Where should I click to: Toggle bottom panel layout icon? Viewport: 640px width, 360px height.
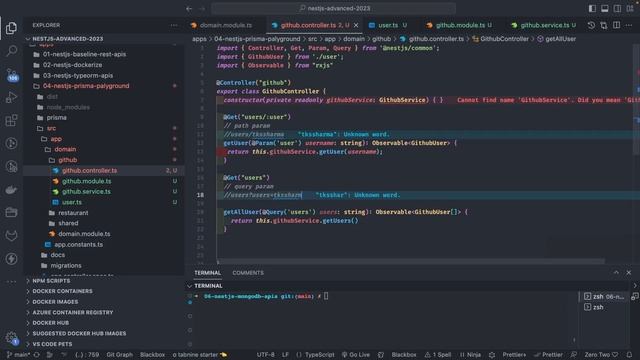(605, 9)
